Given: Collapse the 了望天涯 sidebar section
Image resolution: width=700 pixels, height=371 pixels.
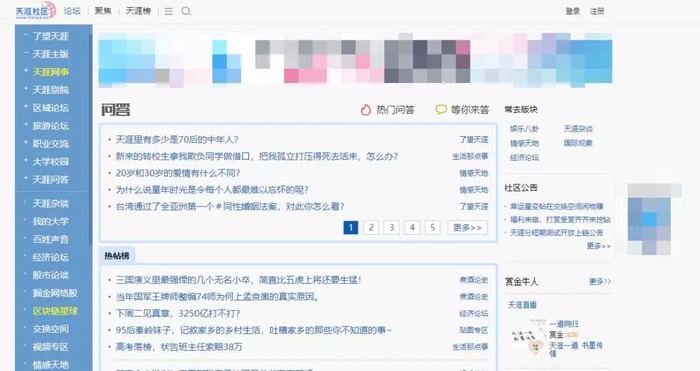Looking at the screenshot, I should click(25, 35).
